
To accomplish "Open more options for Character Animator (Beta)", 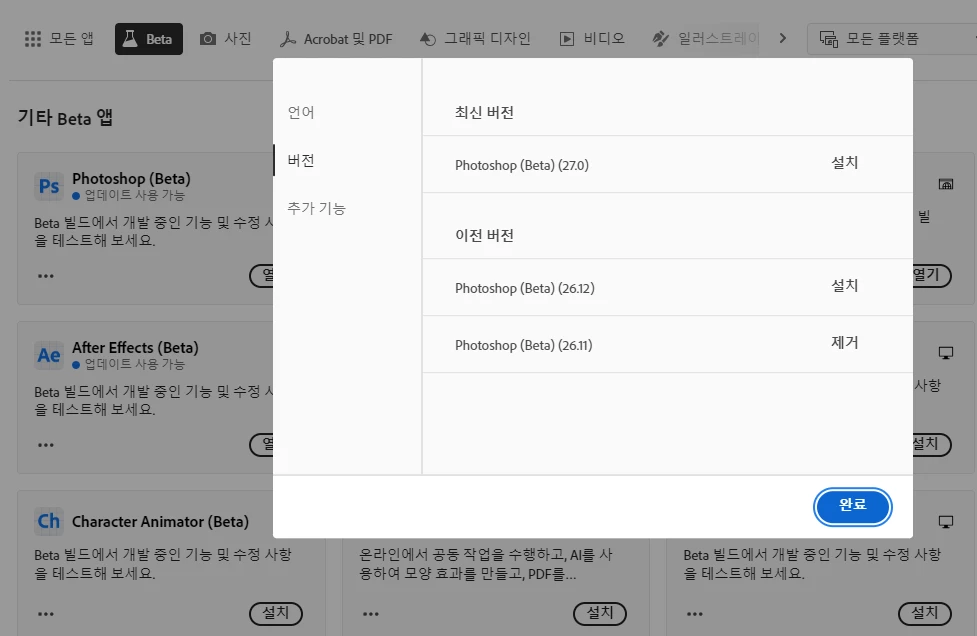I will [x=45, y=614].
